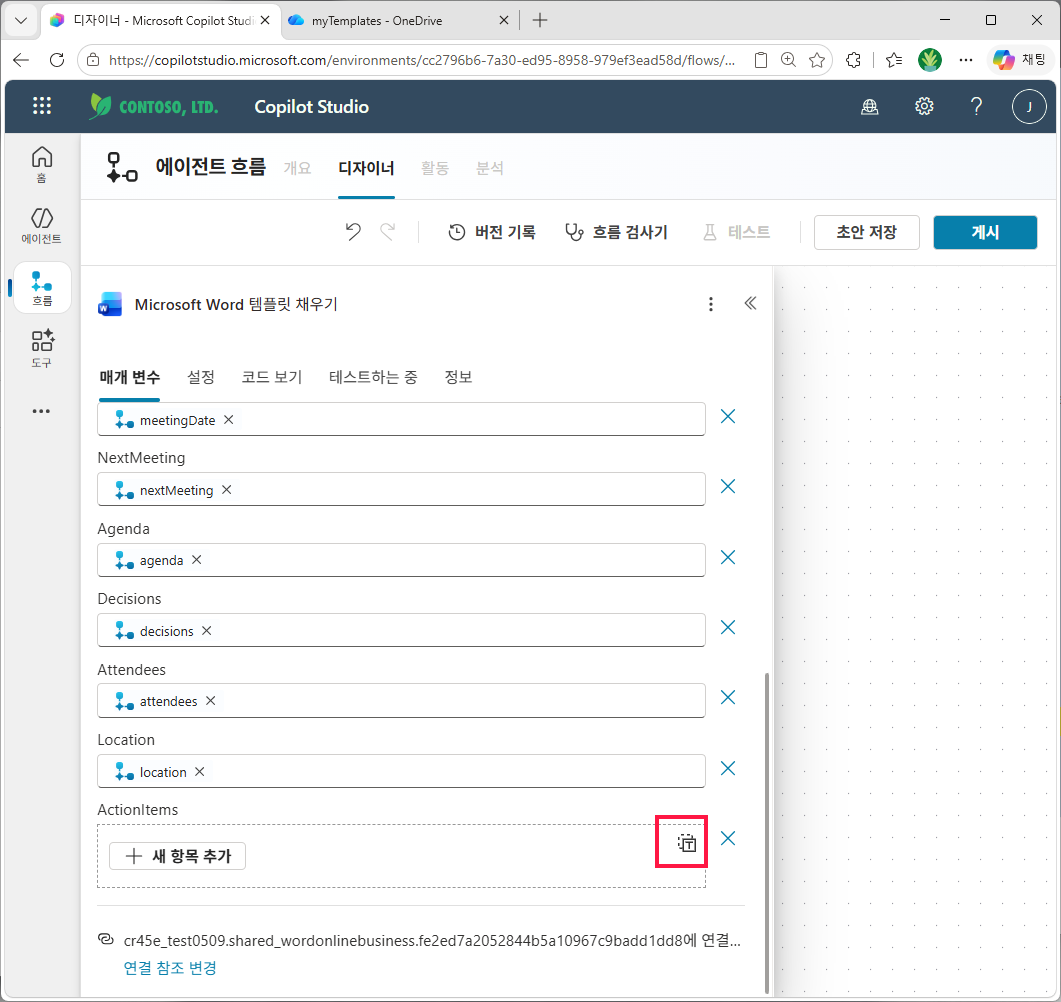Redo the last designer change
This screenshot has width=1061, height=1002.
(388, 232)
